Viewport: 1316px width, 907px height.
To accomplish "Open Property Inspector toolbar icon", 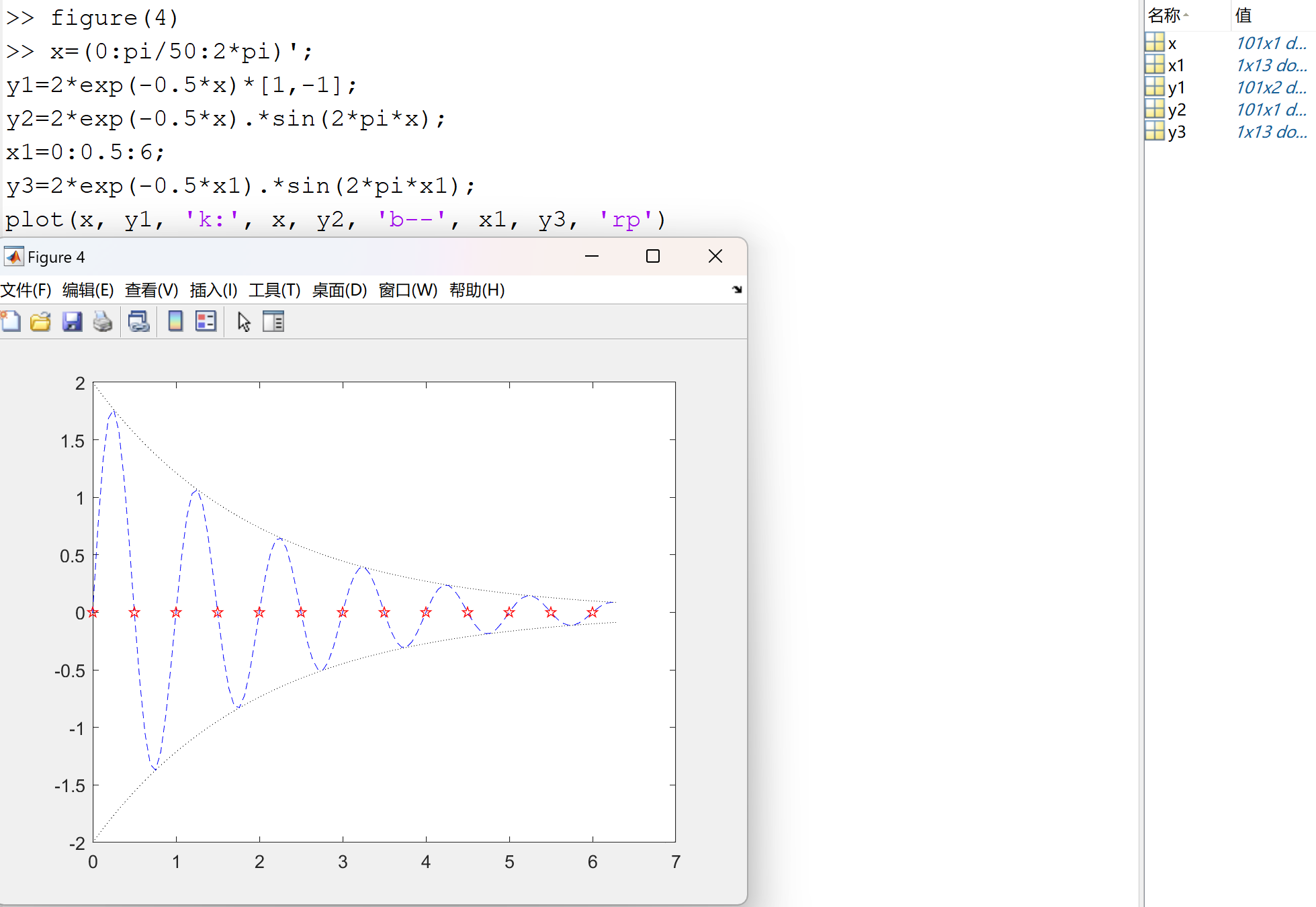I will click(x=273, y=322).
